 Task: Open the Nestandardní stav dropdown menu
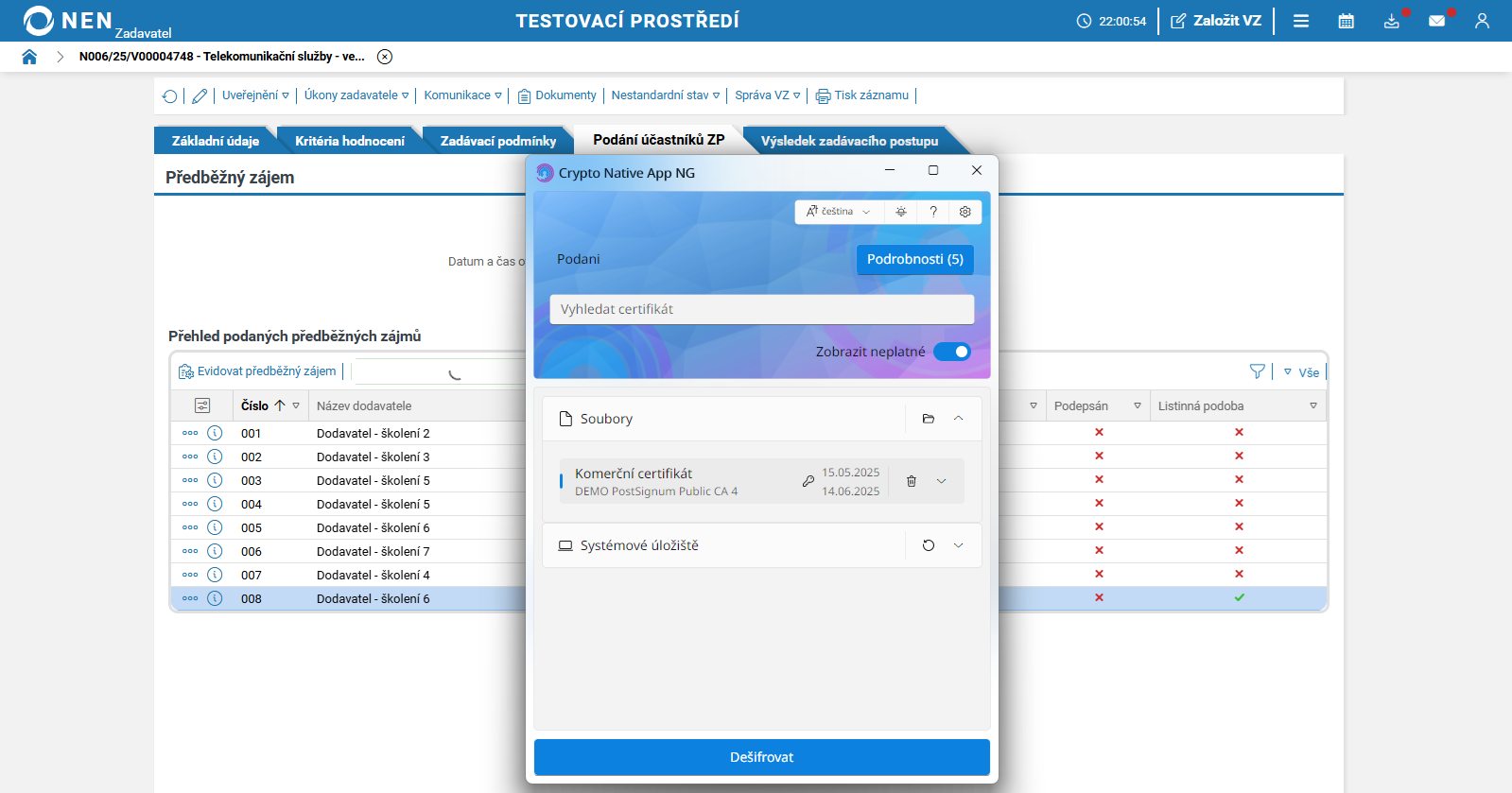pos(666,95)
